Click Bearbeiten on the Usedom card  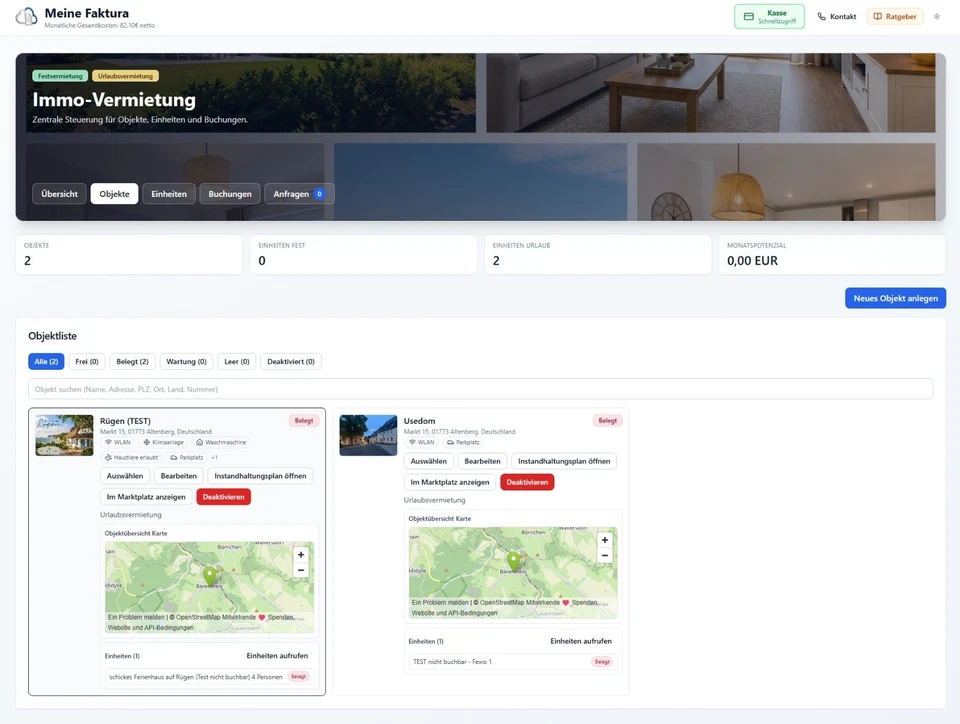[482, 461]
